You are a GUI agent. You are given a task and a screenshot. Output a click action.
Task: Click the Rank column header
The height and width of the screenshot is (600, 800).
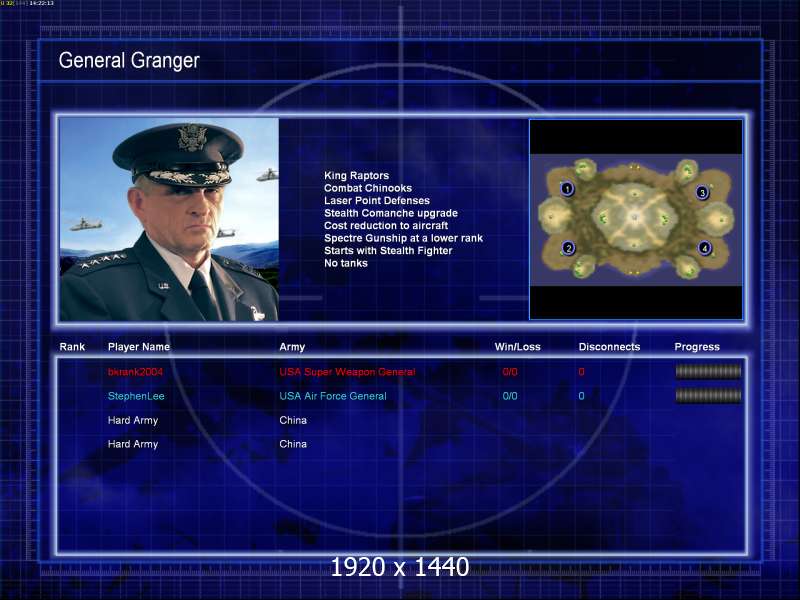72,347
